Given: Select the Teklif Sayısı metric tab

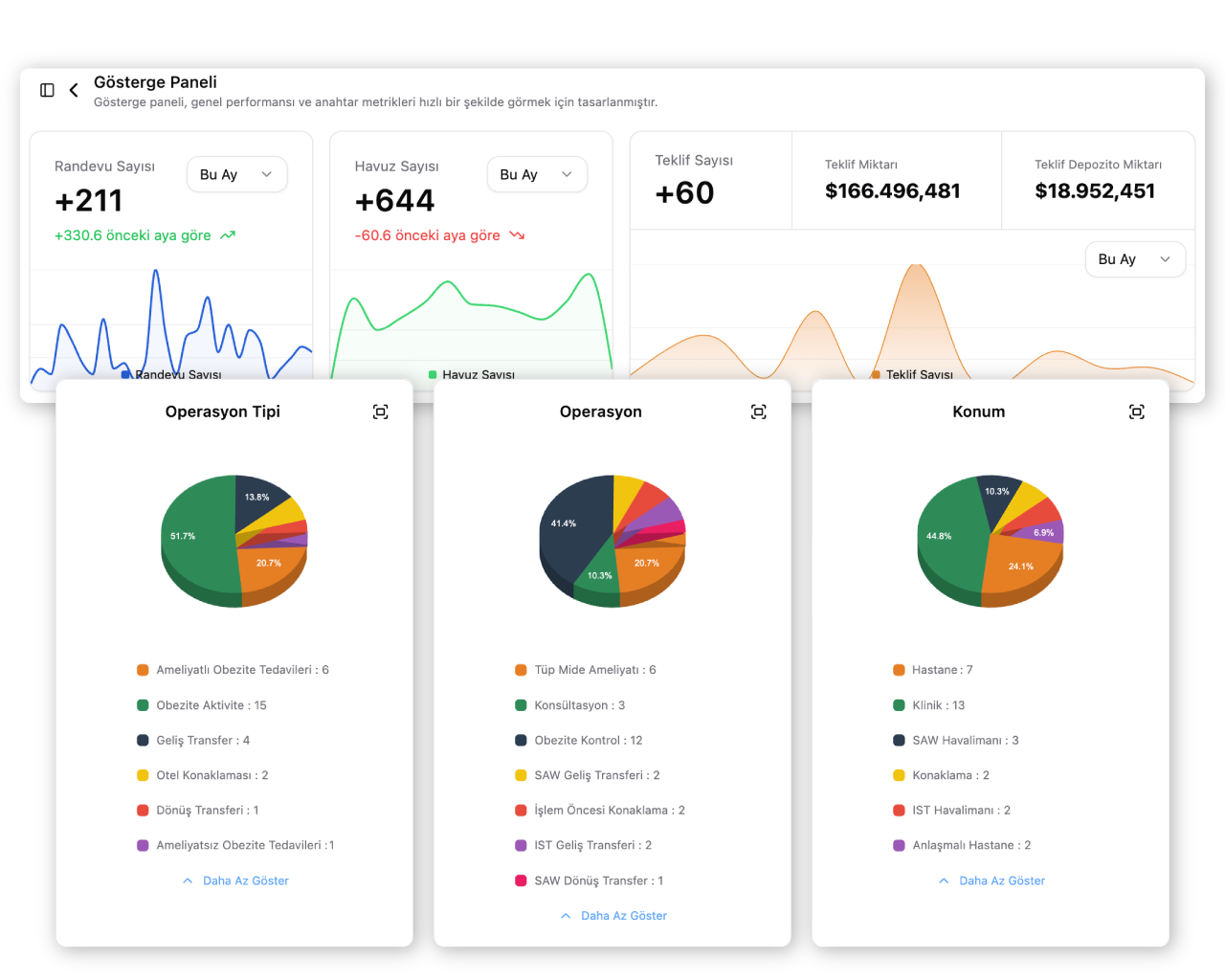Looking at the screenshot, I should [x=710, y=180].
